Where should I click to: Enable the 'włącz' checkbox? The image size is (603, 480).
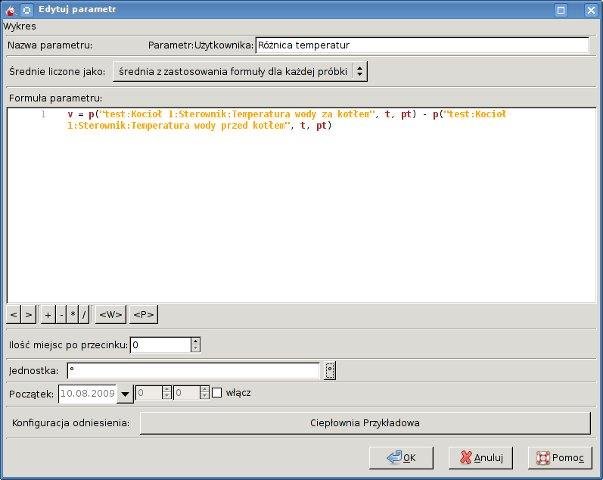coord(217,393)
